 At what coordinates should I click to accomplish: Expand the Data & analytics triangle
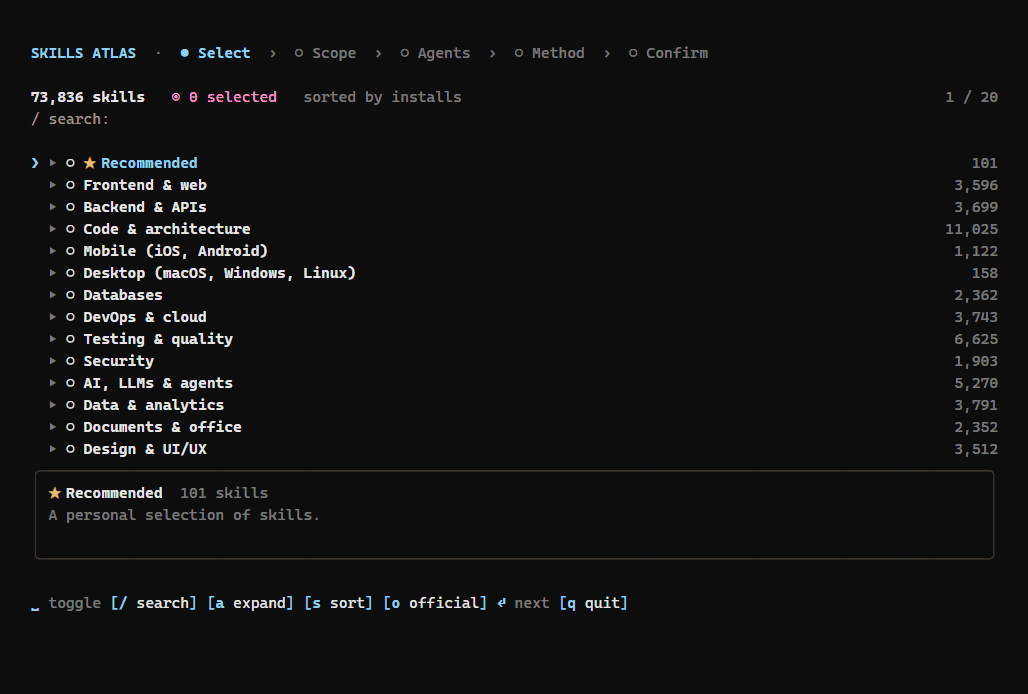tap(53, 405)
